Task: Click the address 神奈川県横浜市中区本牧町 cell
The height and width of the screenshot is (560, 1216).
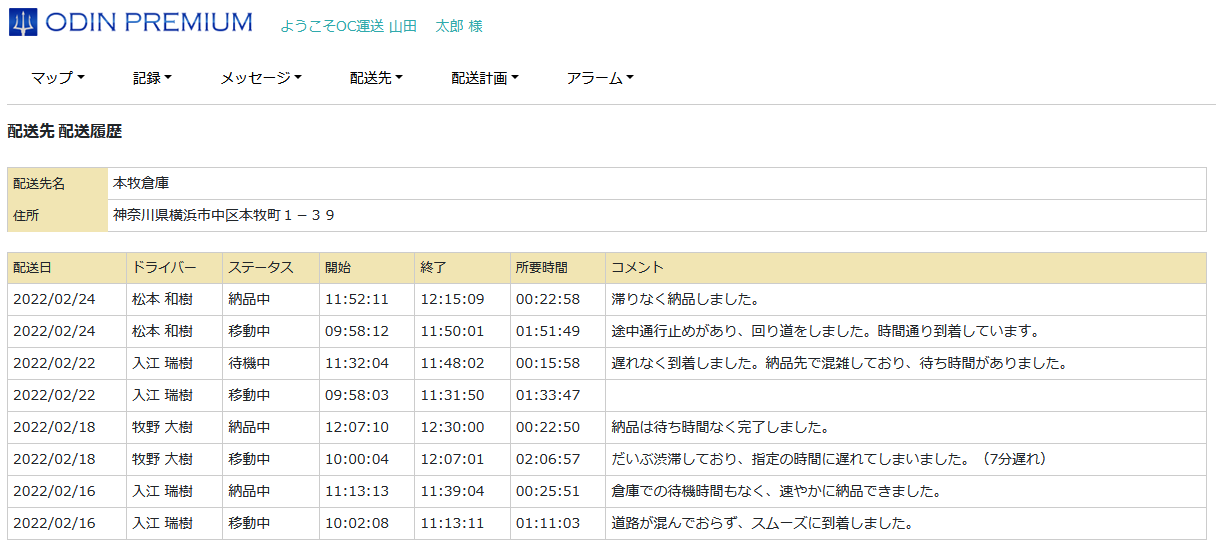Action: 224,216
